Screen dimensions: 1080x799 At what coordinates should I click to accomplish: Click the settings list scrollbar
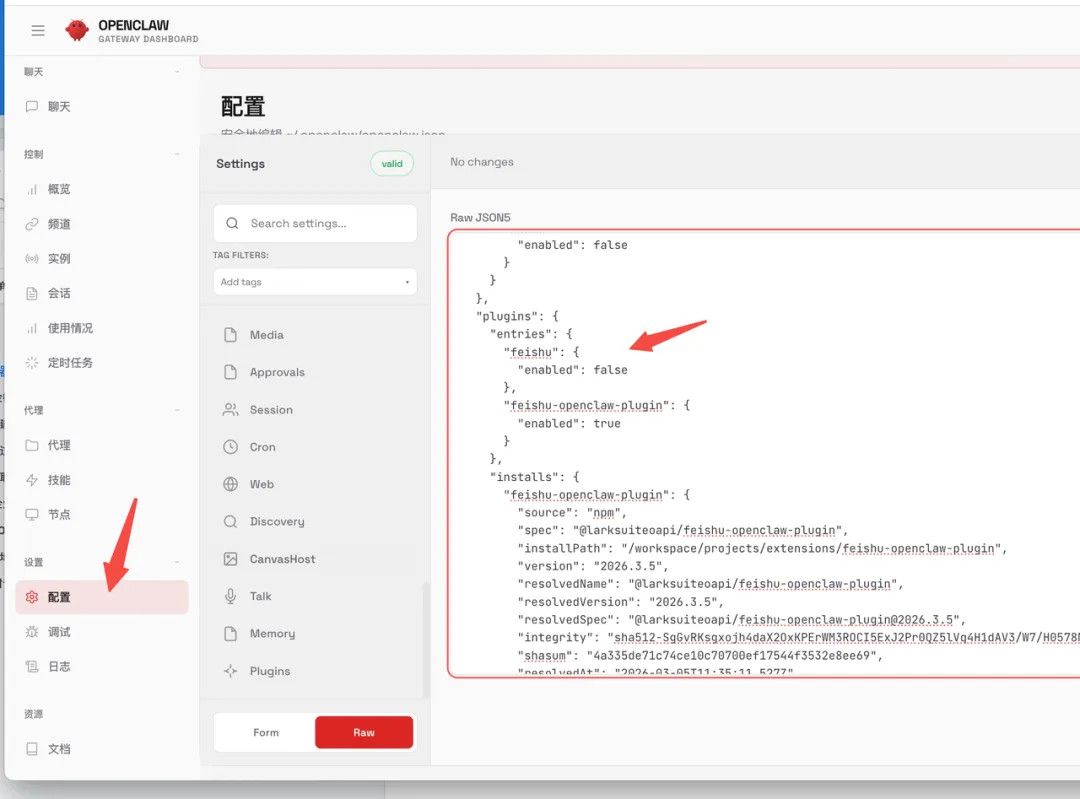point(426,639)
